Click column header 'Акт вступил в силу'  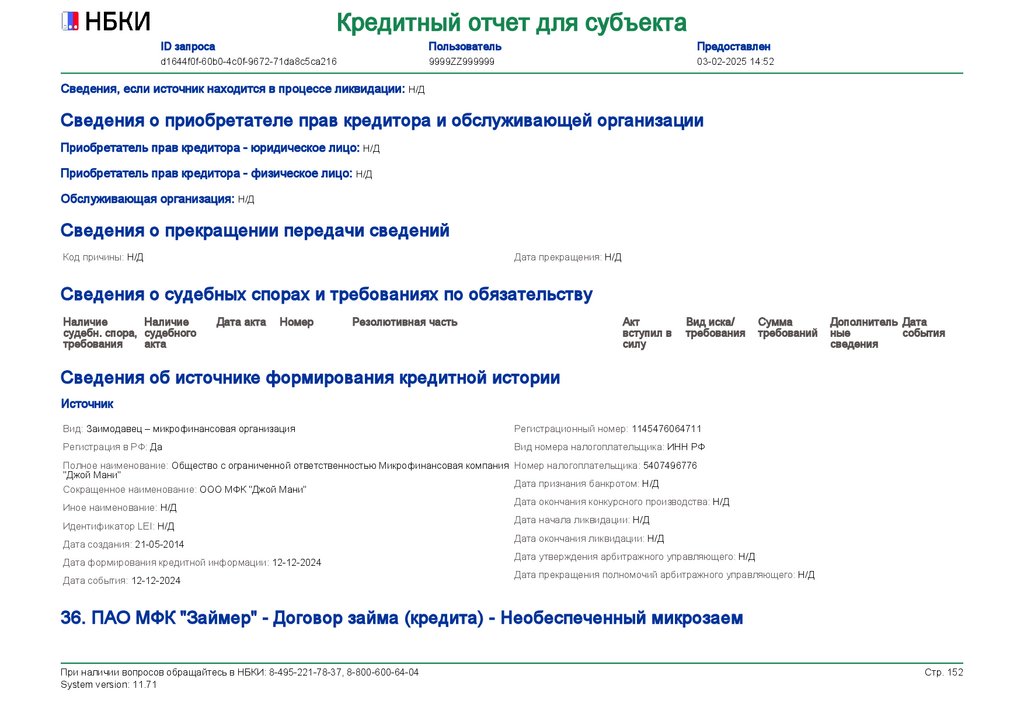(647, 333)
